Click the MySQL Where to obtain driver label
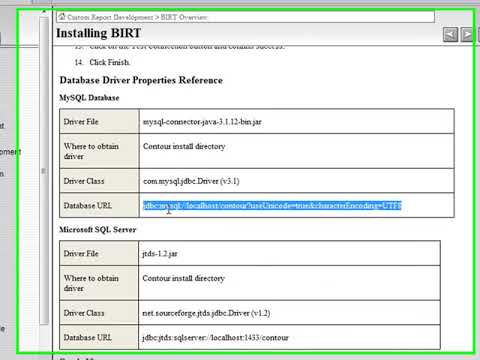480x360 pixels. coord(91,151)
